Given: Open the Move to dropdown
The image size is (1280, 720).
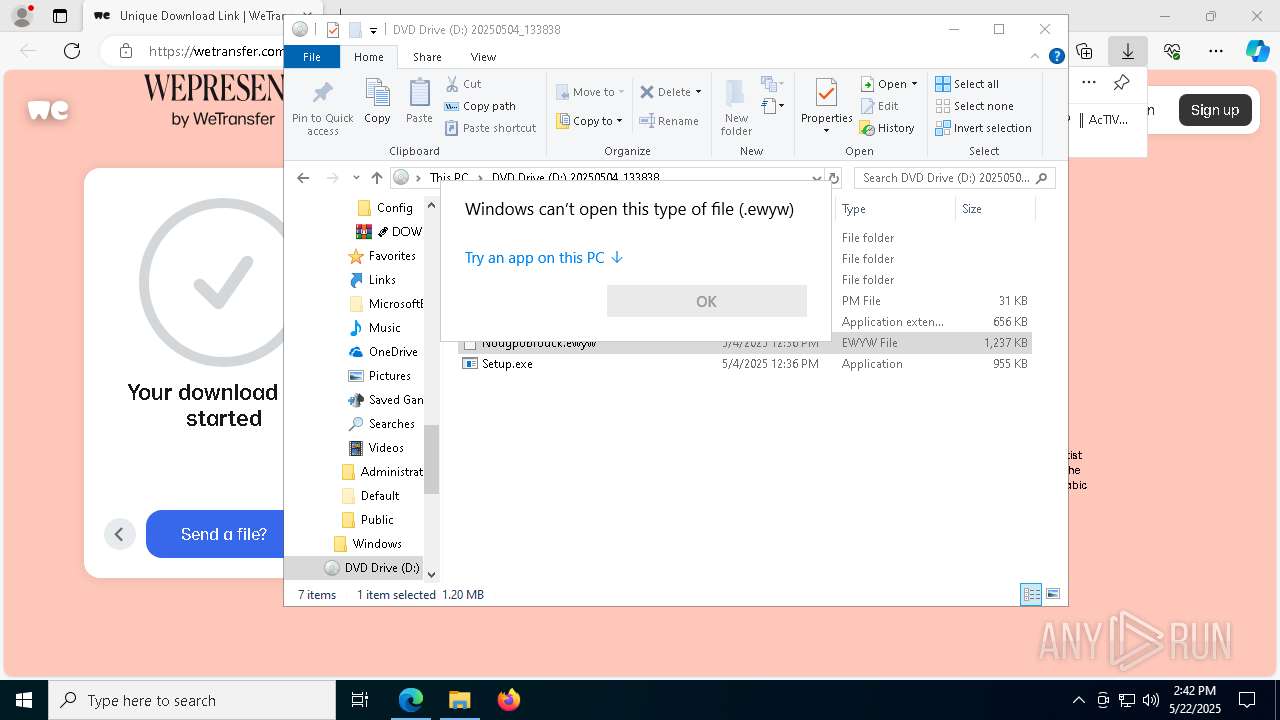Looking at the screenshot, I should tap(590, 92).
